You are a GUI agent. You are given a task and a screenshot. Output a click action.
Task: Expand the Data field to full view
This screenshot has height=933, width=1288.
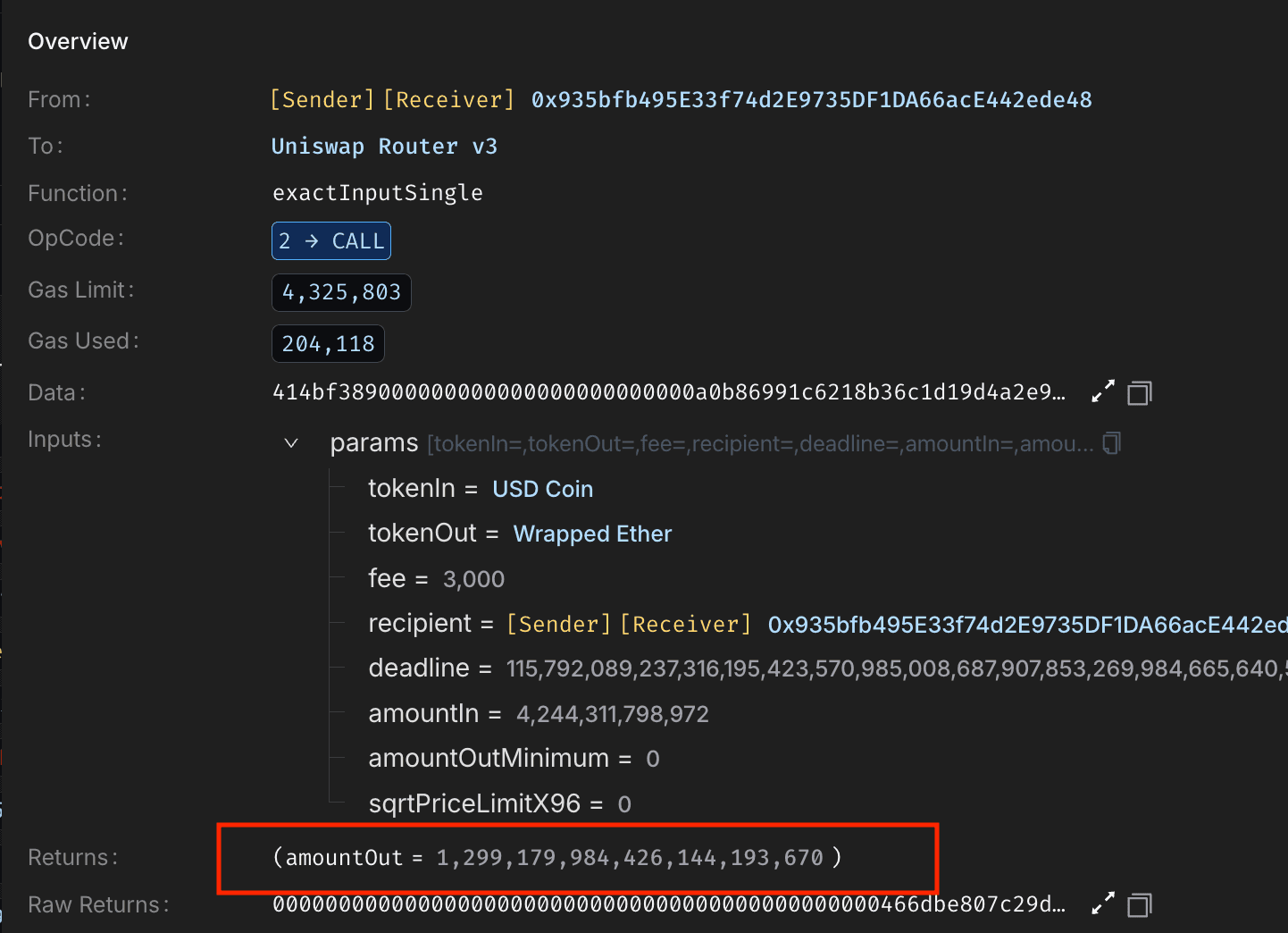tap(1102, 391)
